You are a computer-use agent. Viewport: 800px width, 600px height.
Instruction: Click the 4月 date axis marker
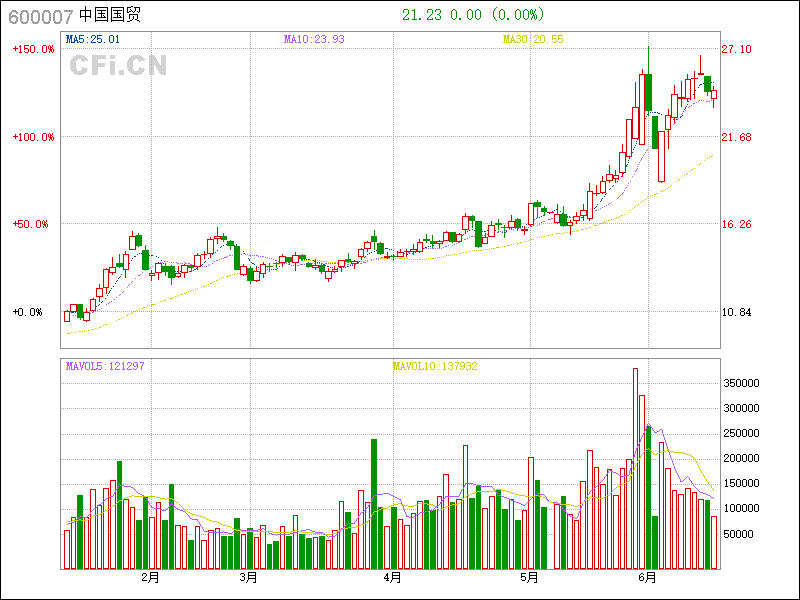392,578
